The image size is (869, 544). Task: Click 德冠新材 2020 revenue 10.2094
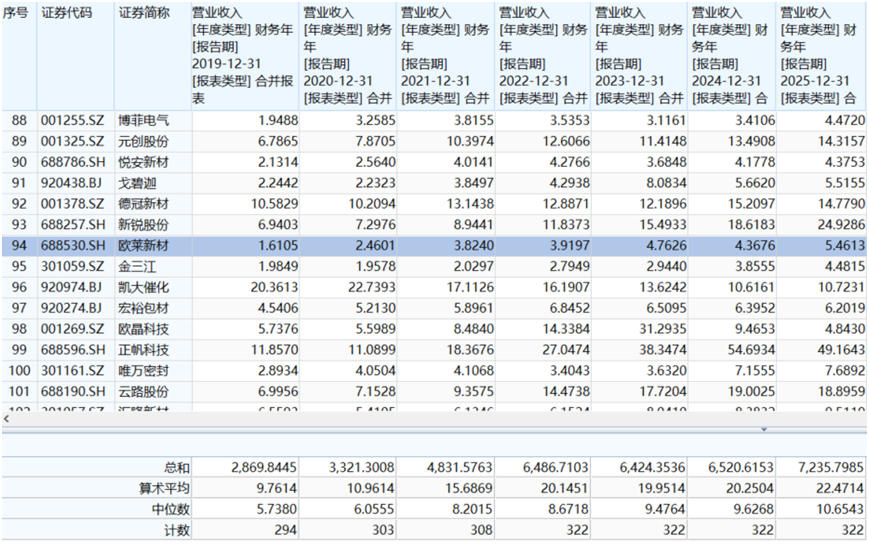(372, 204)
